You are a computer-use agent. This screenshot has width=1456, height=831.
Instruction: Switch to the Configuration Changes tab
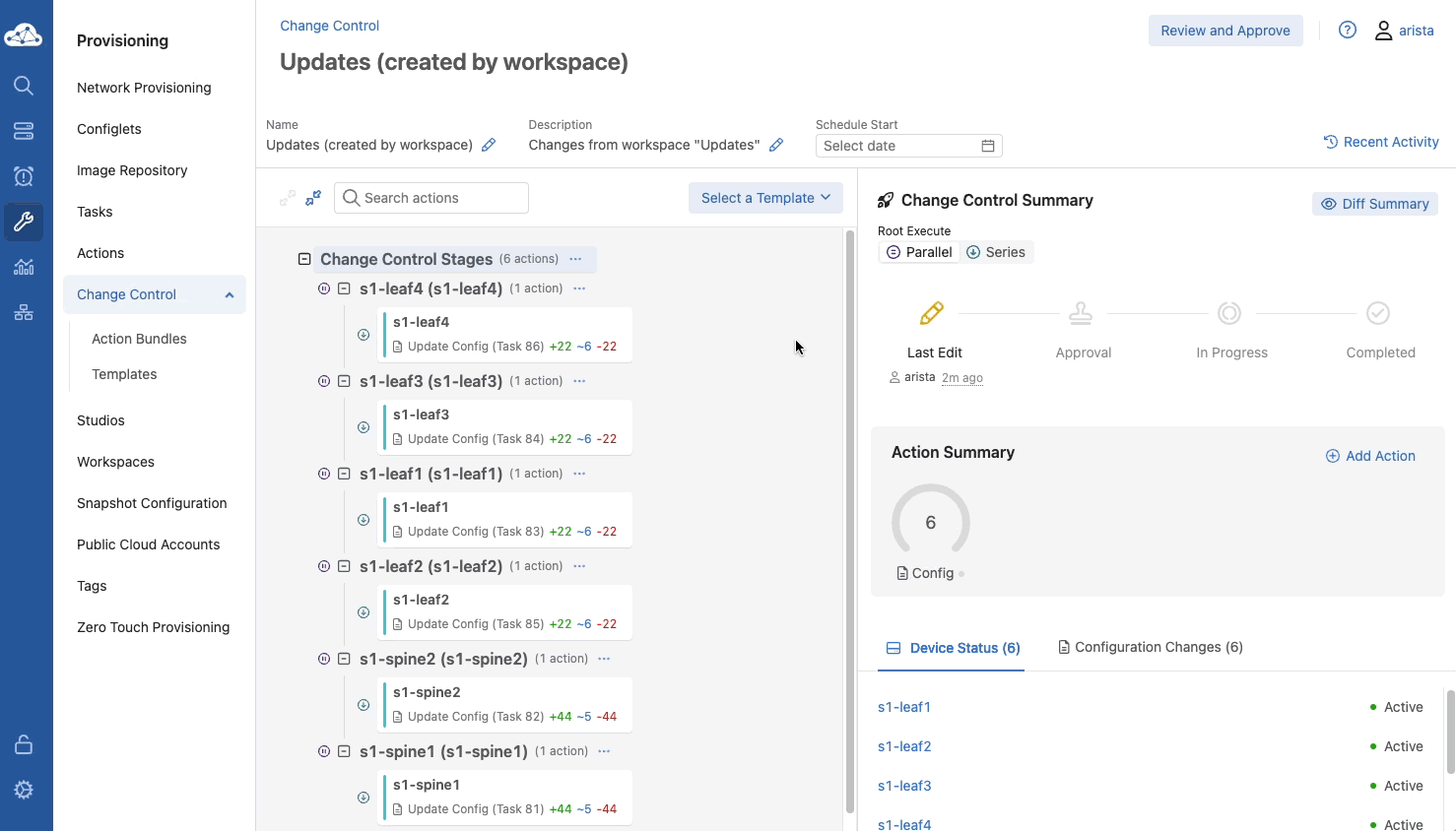[1150, 647]
